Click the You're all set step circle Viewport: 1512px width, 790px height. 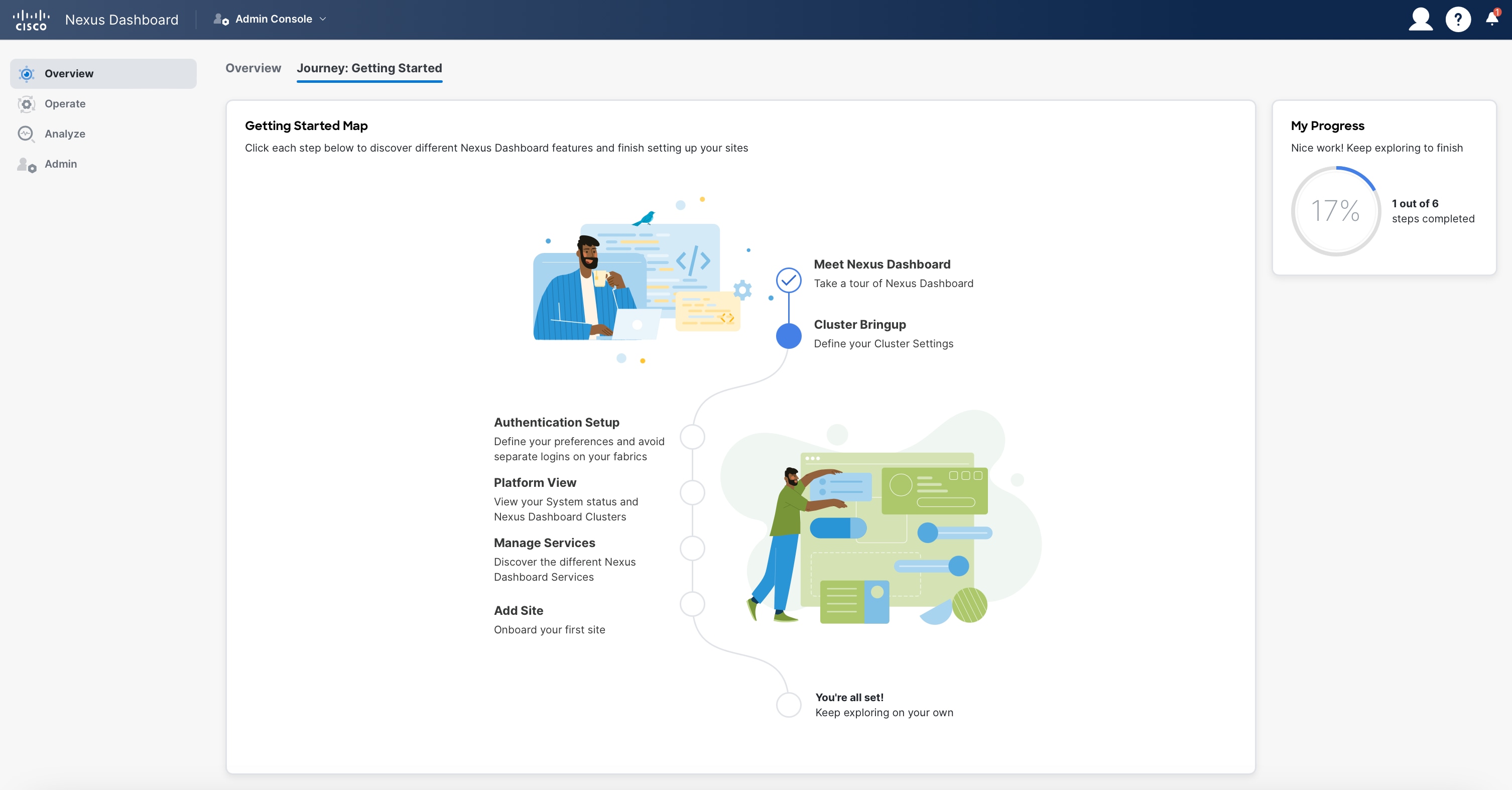pyautogui.click(x=788, y=704)
